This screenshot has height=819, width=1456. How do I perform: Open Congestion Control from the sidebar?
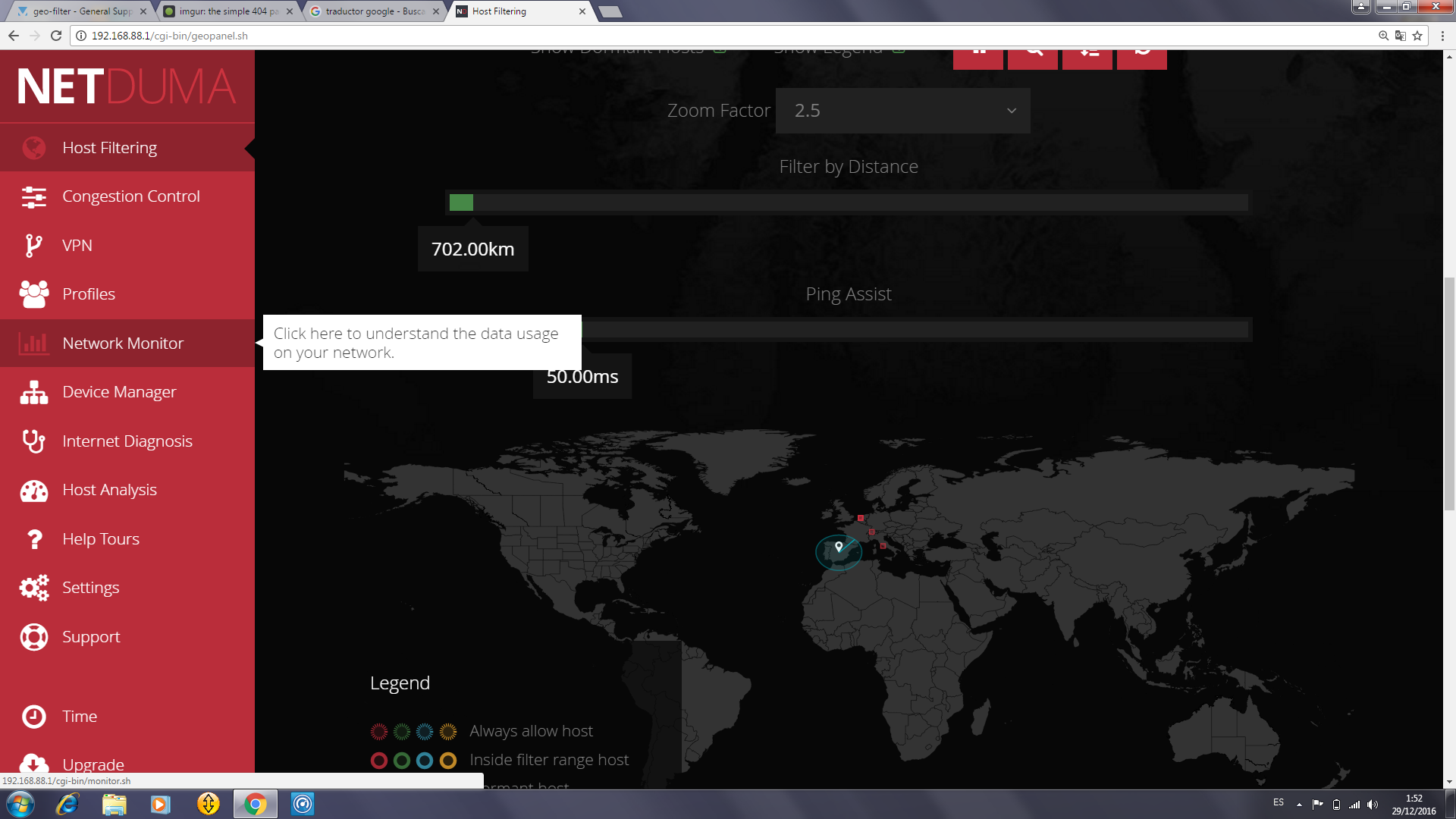[130, 196]
